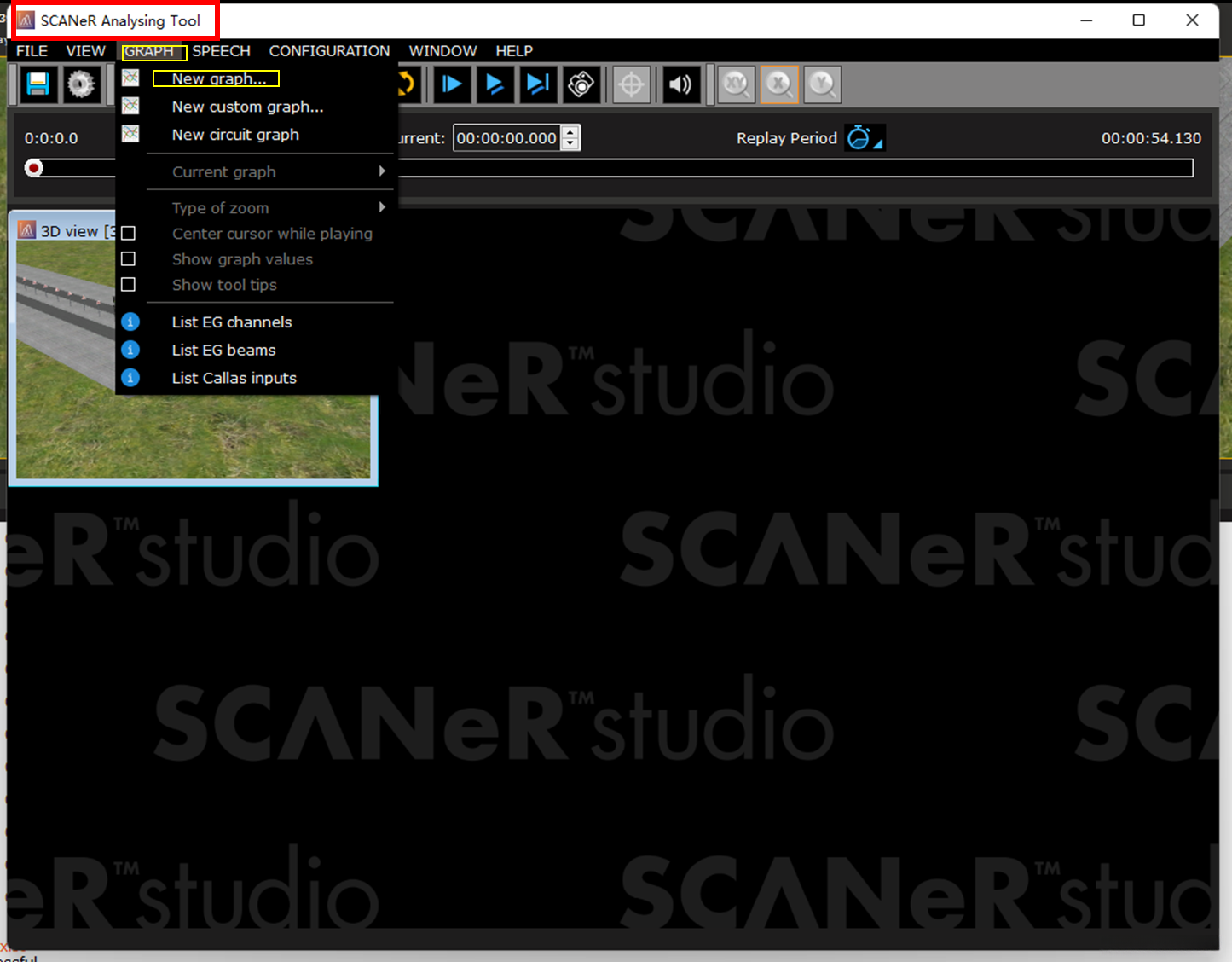Select the Y-axis zoom magnifier icon
Screen dimensions: 1232x962
click(x=823, y=84)
